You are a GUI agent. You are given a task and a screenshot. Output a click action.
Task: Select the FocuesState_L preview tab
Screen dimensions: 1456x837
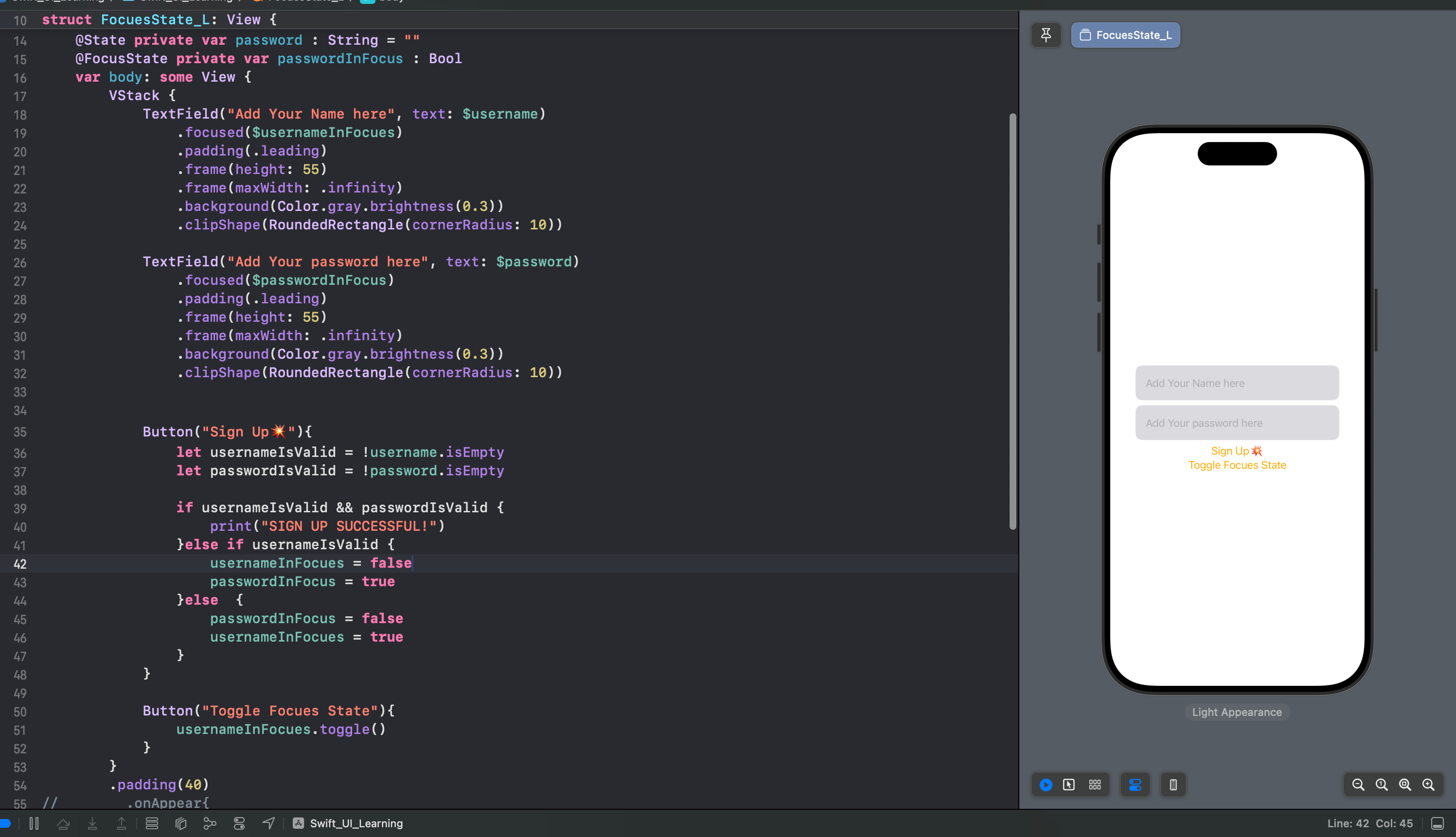(x=1125, y=35)
